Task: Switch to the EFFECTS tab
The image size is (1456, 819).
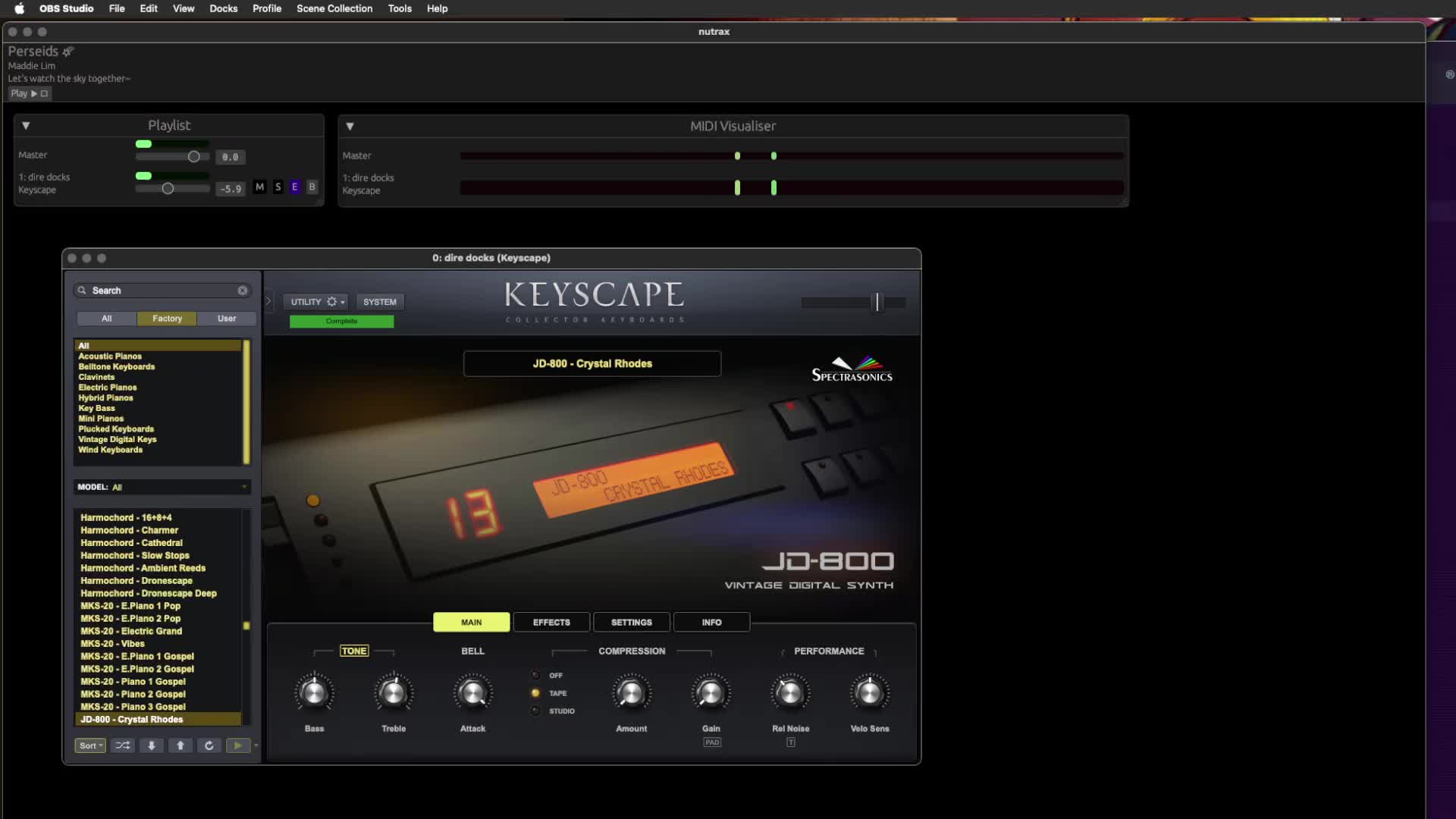Action: click(x=551, y=622)
